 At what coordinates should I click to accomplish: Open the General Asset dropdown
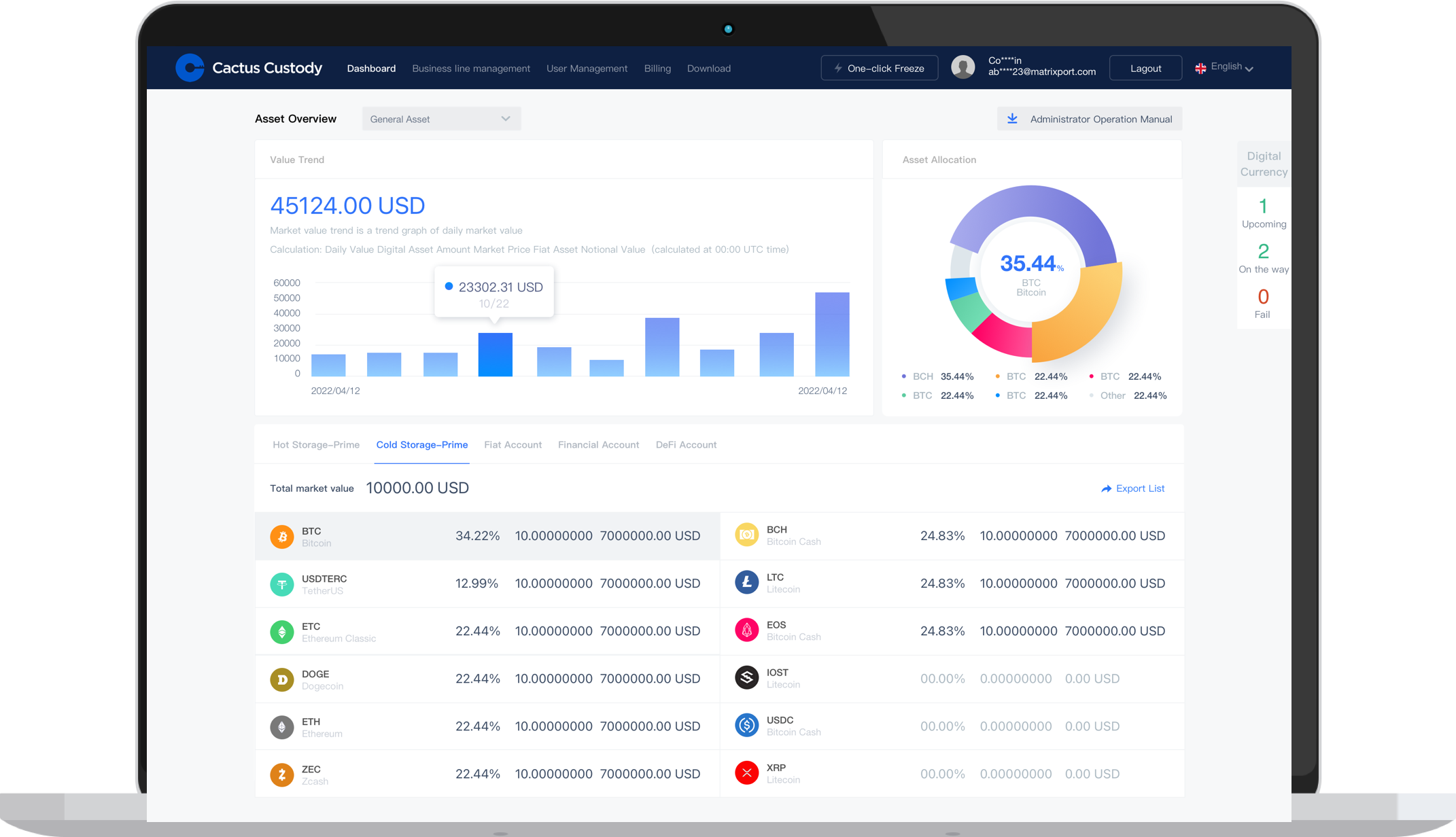(x=441, y=119)
